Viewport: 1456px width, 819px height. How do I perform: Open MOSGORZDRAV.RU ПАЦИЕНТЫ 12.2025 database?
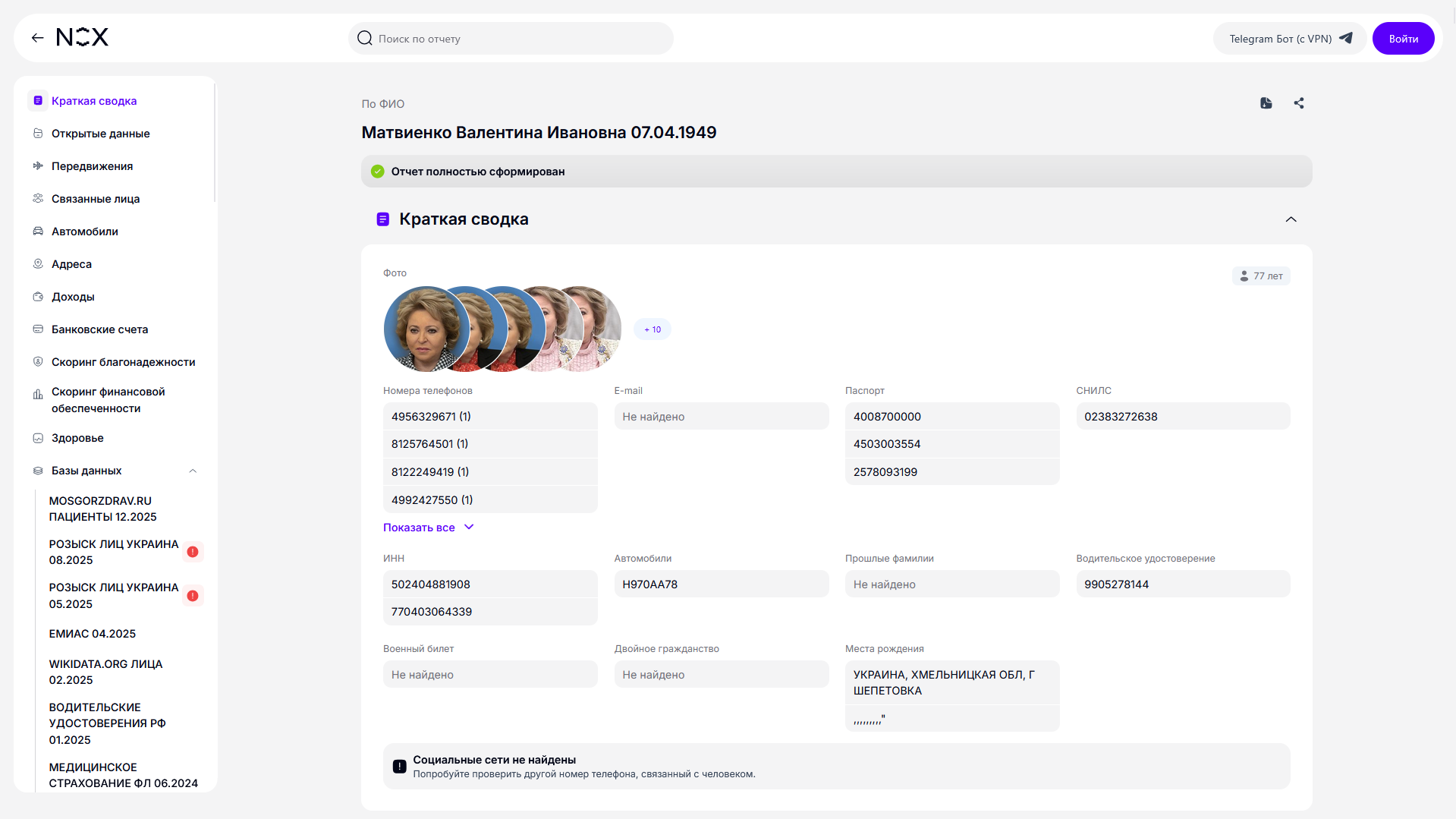[x=103, y=509]
